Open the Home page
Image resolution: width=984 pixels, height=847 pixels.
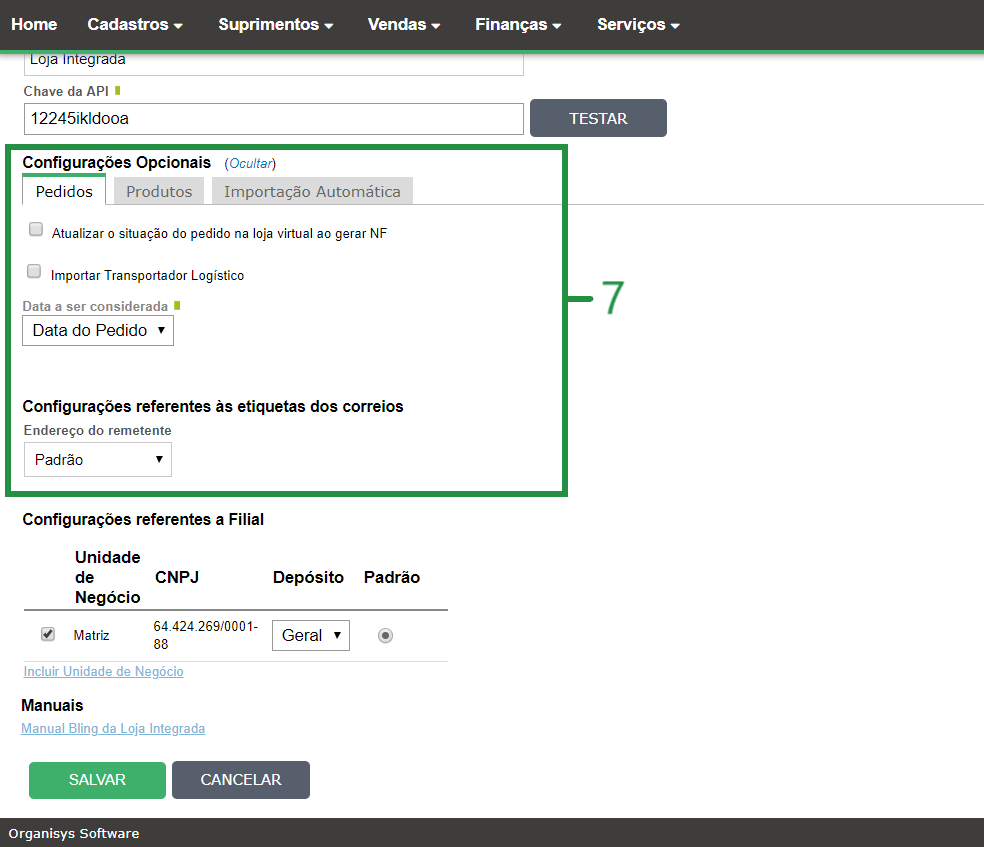[34, 24]
